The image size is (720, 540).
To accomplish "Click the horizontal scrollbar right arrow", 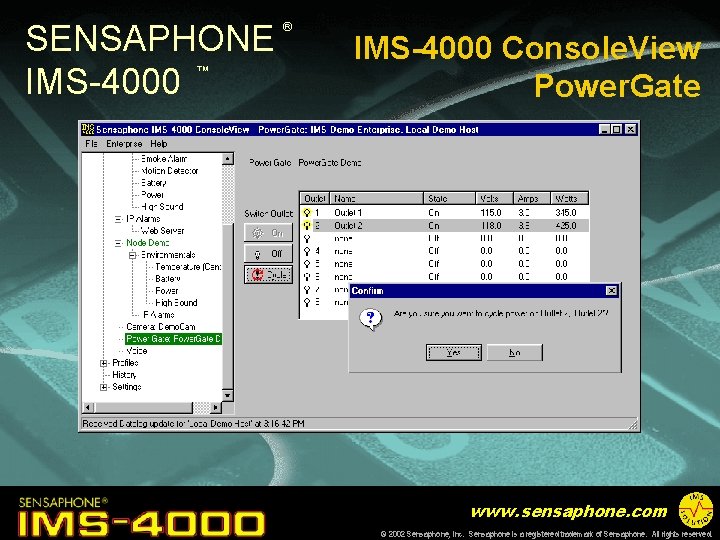I will coord(216,407).
